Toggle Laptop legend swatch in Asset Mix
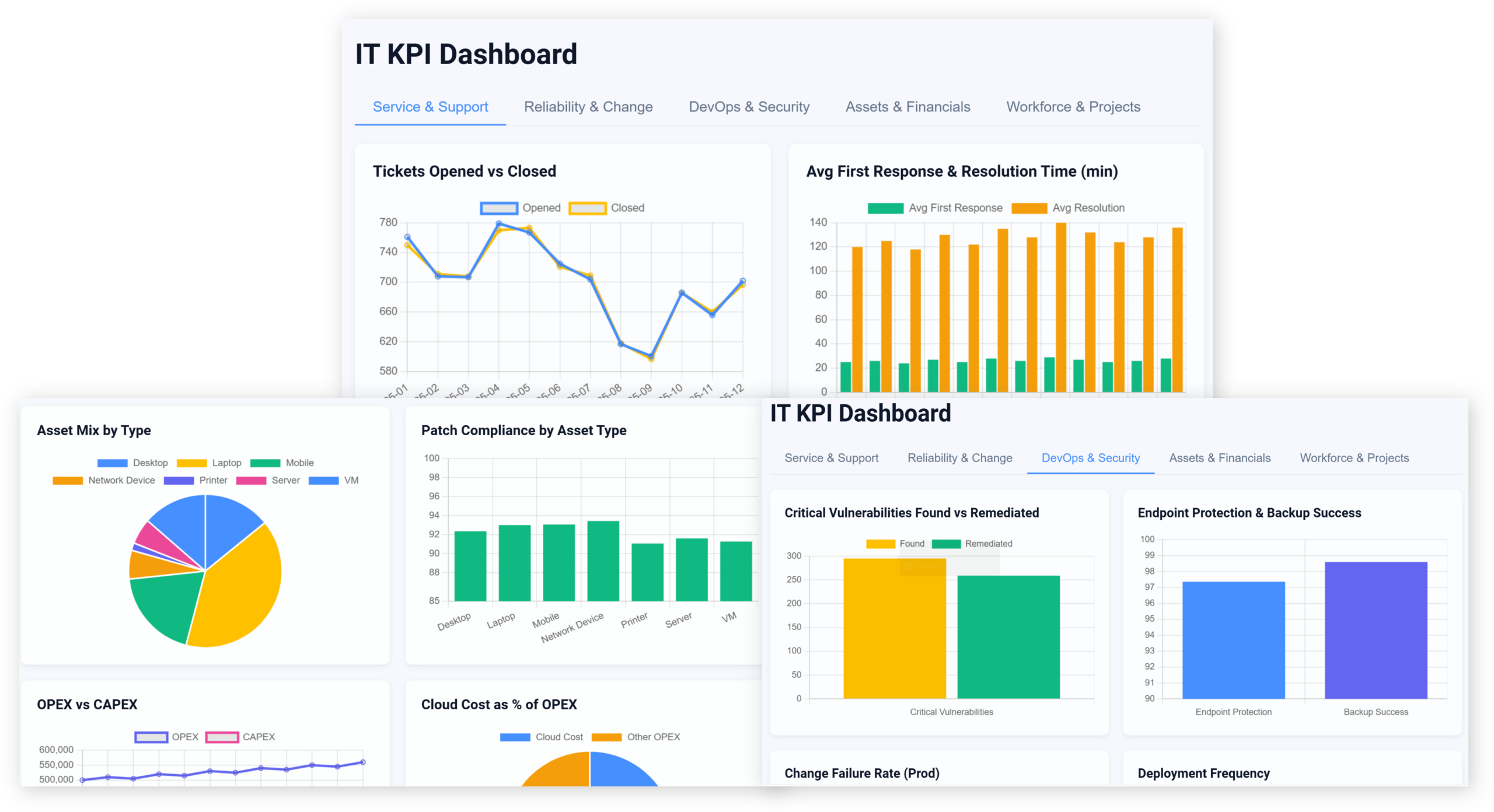 pos(191,463)
